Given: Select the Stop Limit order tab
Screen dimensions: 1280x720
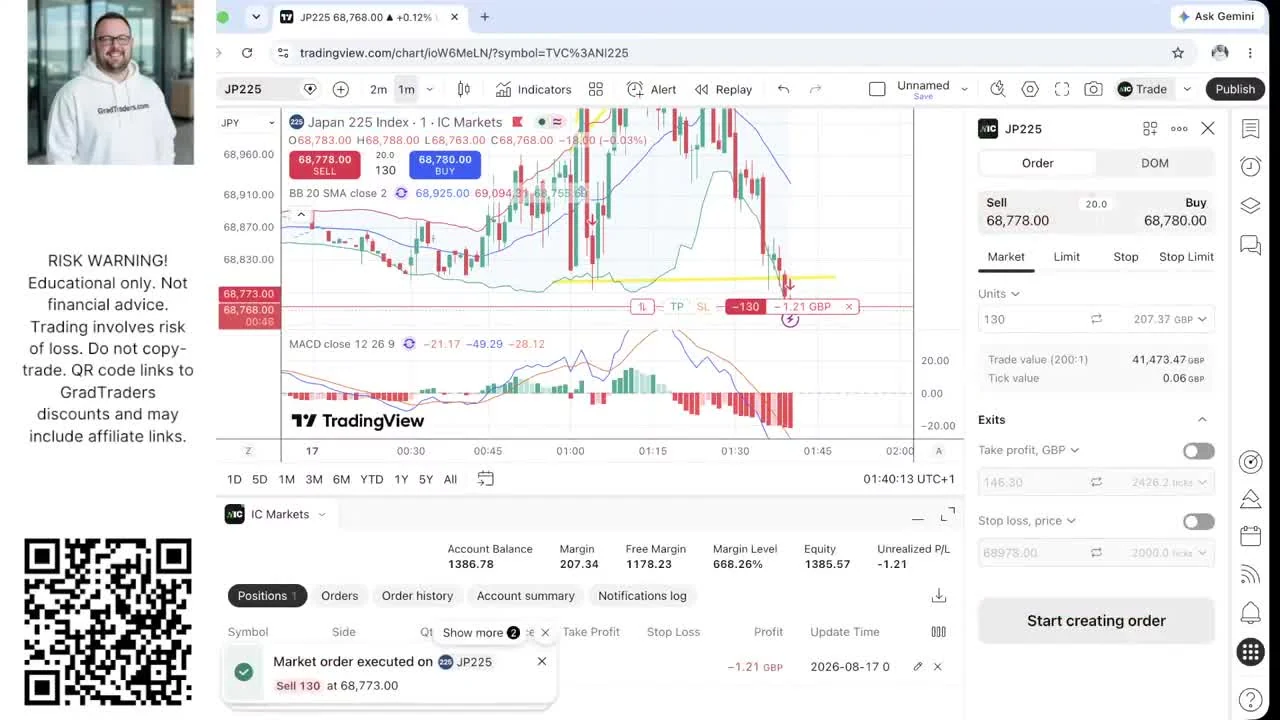Looking at the screenshot, I should tap(1186, 257).
